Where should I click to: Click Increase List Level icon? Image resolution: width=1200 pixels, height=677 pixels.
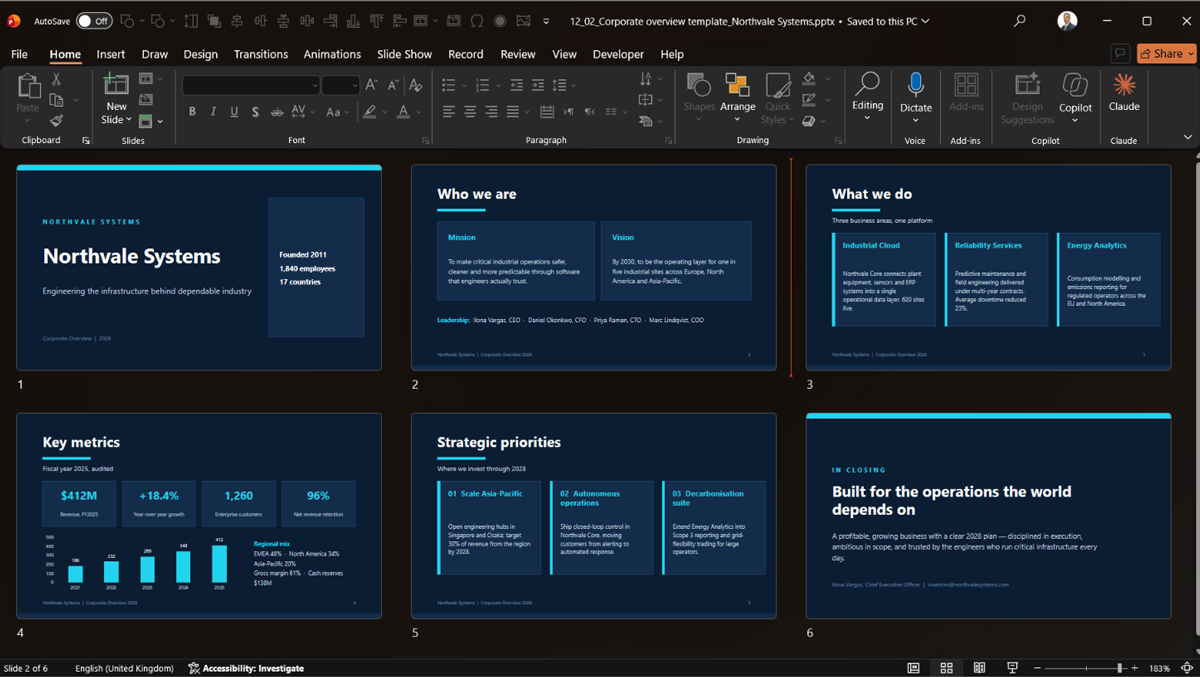click(x=537, y=85)
